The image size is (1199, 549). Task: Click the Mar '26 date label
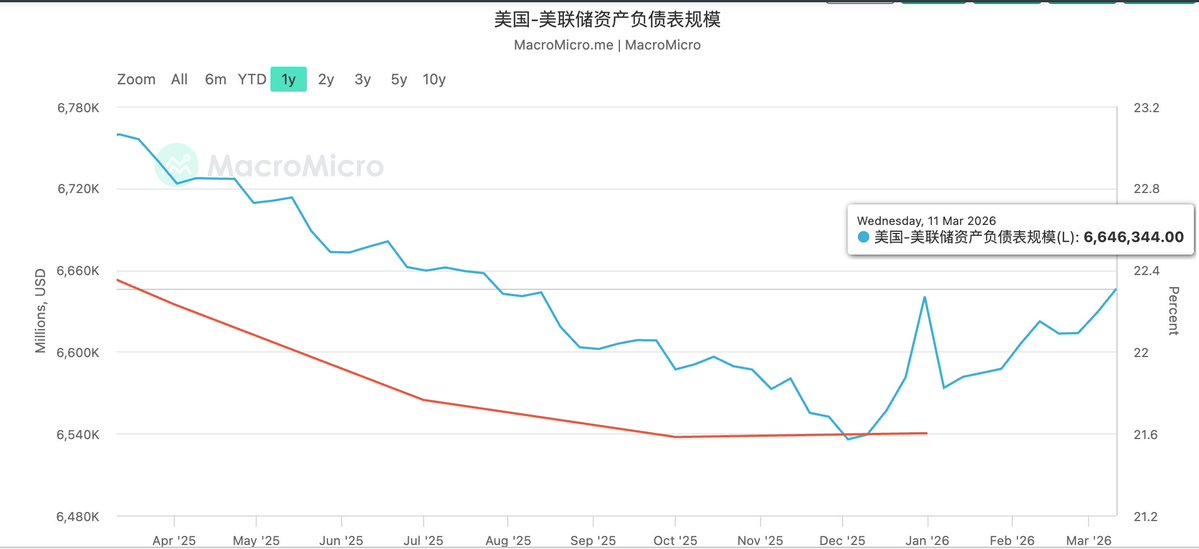click(1089, 540)
